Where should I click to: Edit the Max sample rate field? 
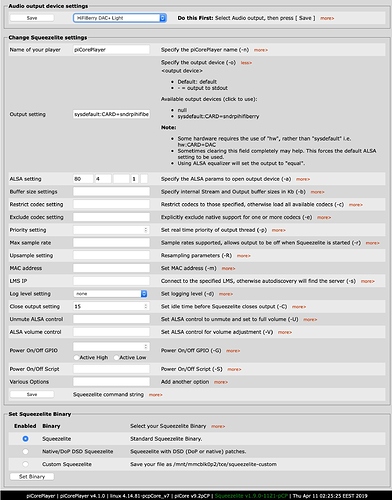(111, 243)
